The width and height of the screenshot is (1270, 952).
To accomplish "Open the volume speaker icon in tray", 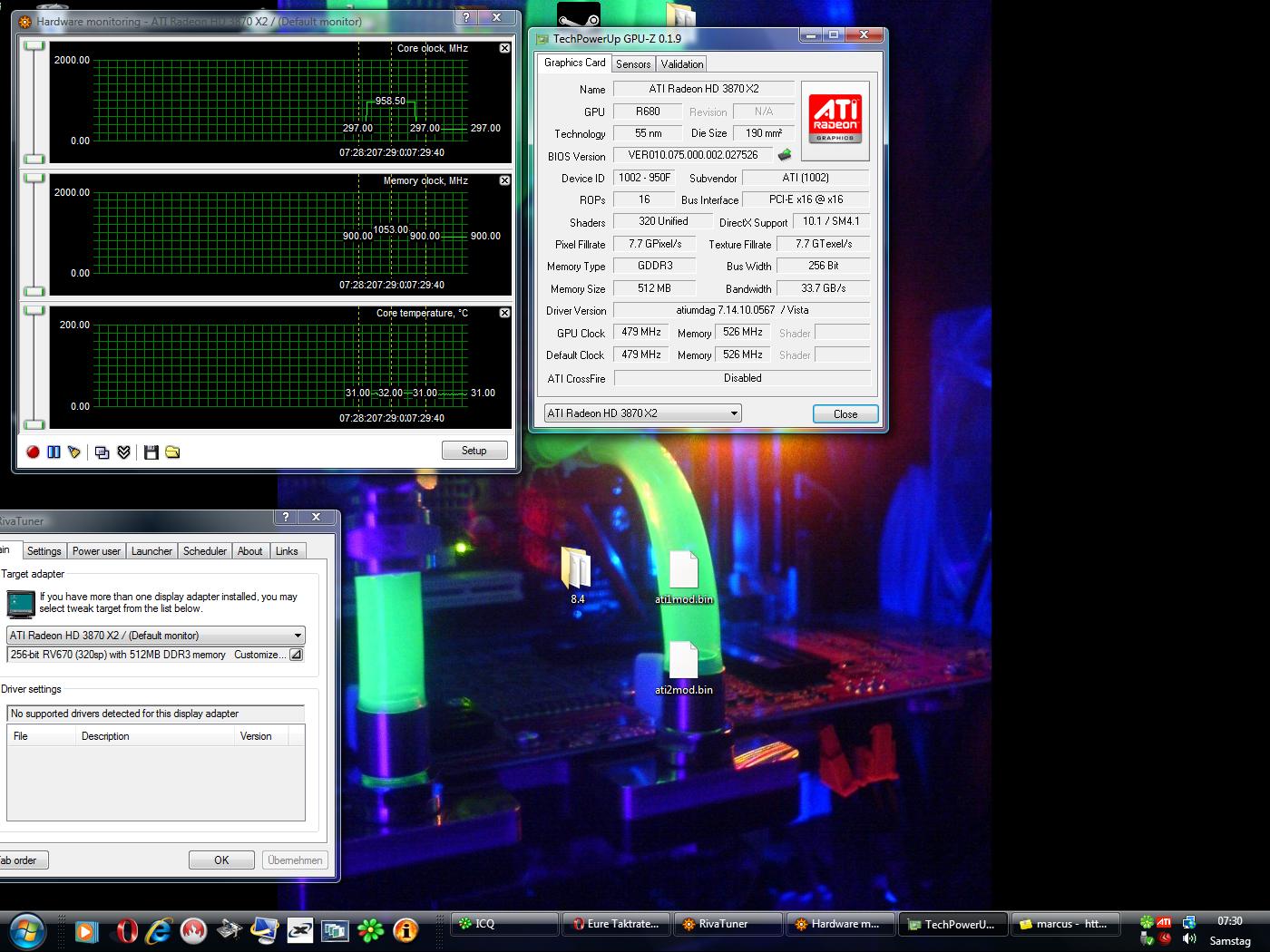I will [x=1189, y=939].
